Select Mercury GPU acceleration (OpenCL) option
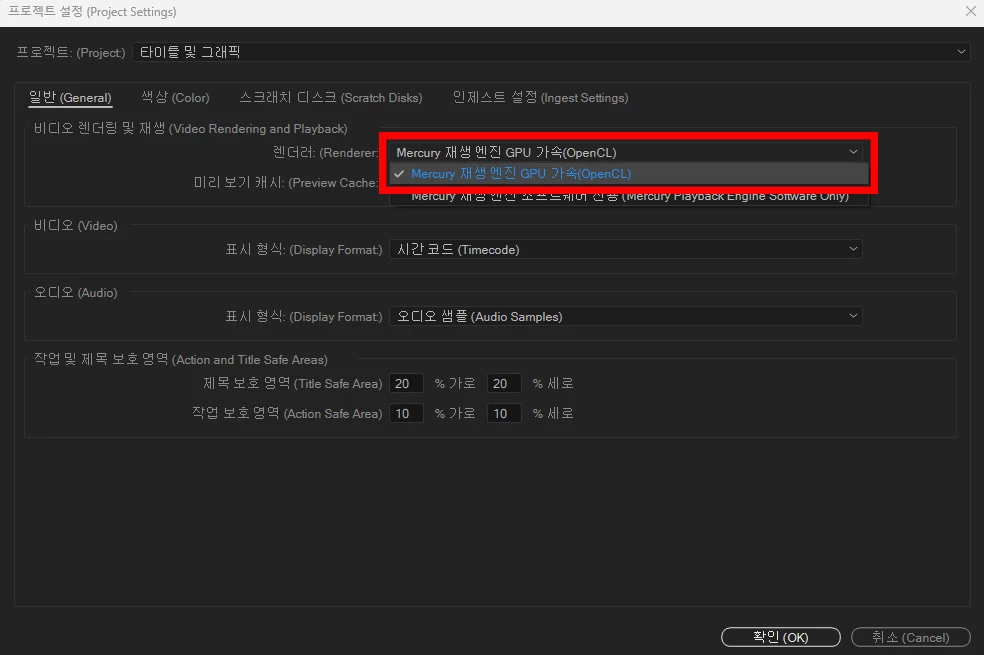Screen dimensions: 984x655 pos(629,174)
